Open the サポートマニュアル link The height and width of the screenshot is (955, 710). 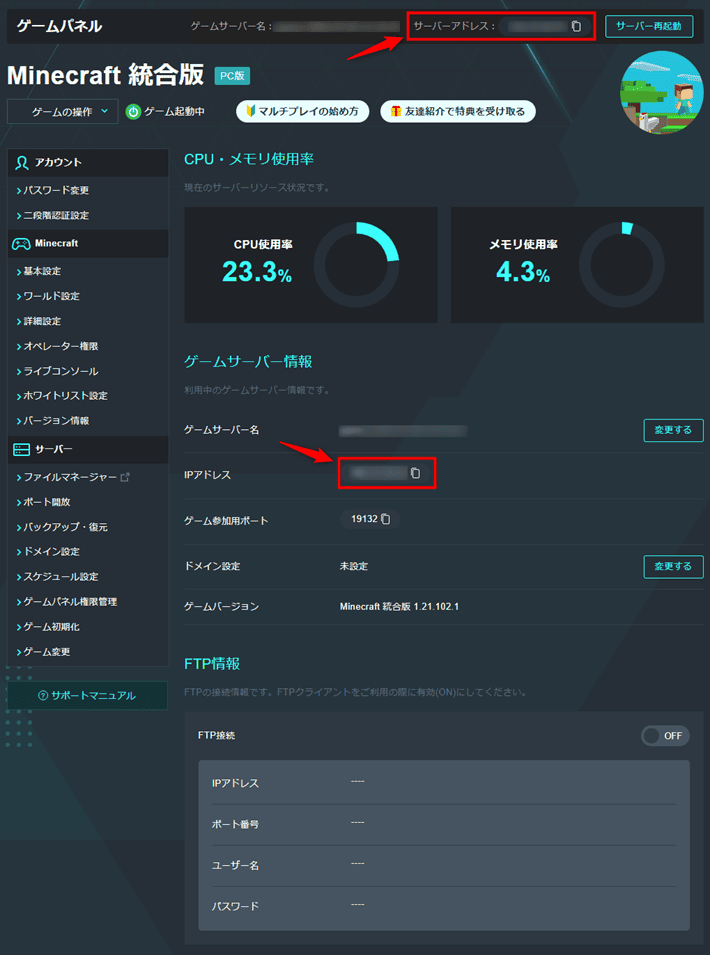(87, 695)
